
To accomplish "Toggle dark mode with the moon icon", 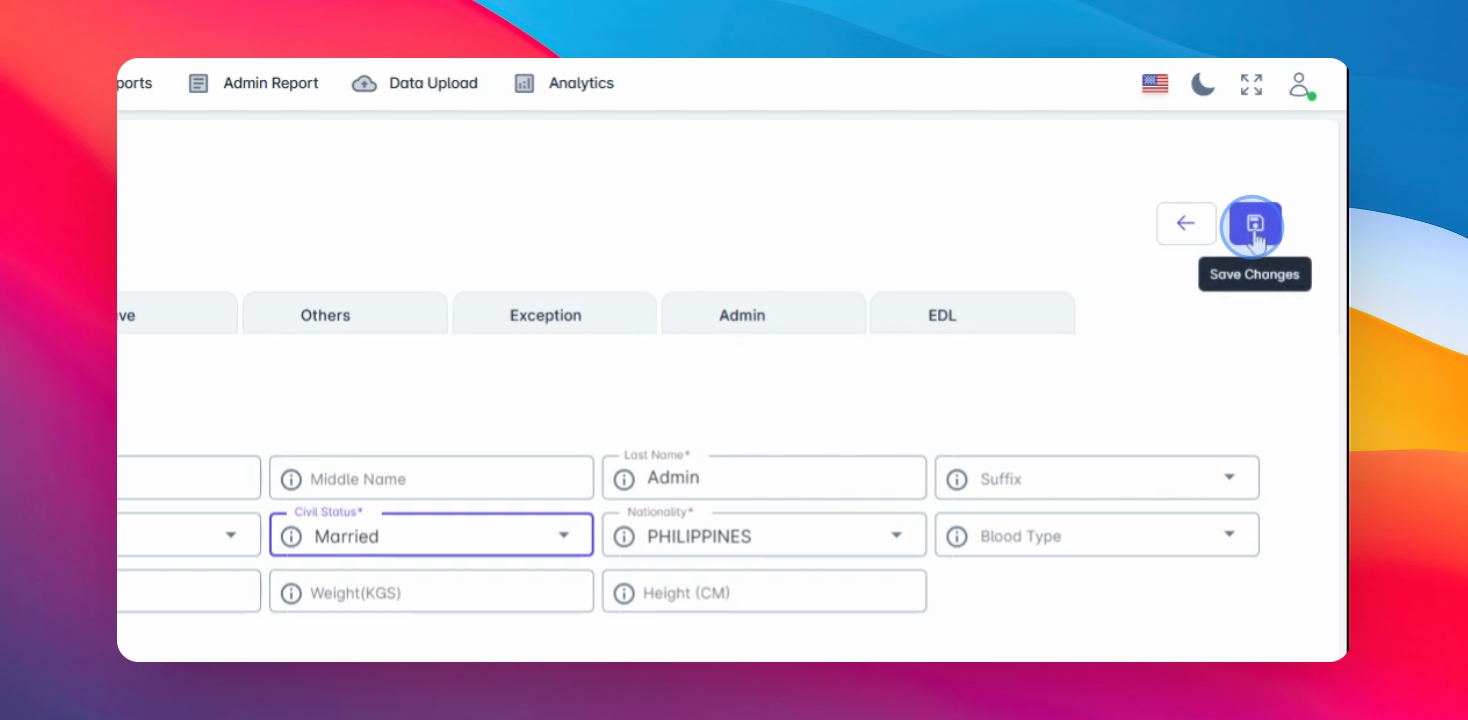I will pyautogui.click(x=1203, y=84).
